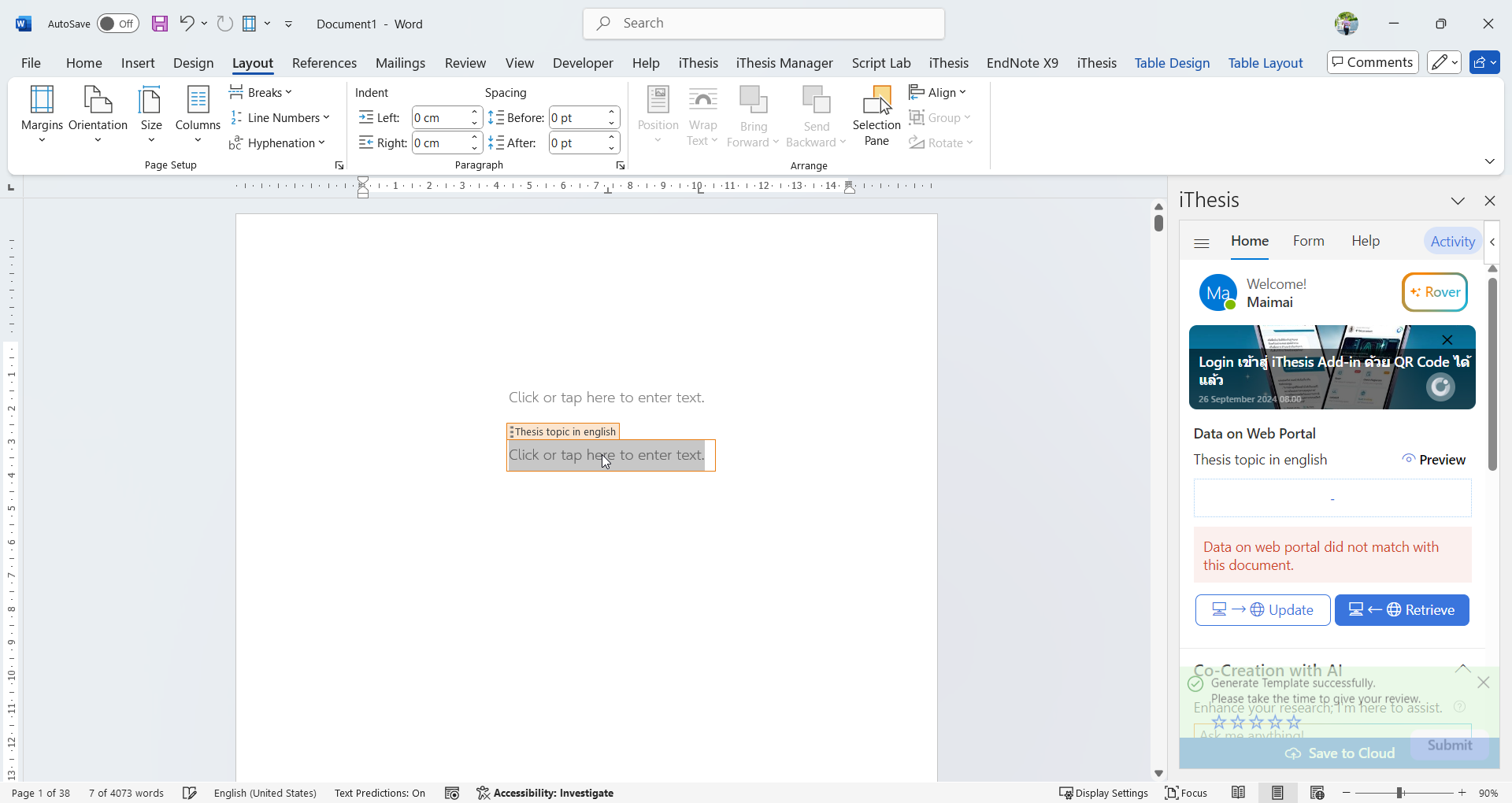Image resolution: width=1512 pixels, height=803 pixels.
Task: Open the account profile picture
Action: point(1347,24)
